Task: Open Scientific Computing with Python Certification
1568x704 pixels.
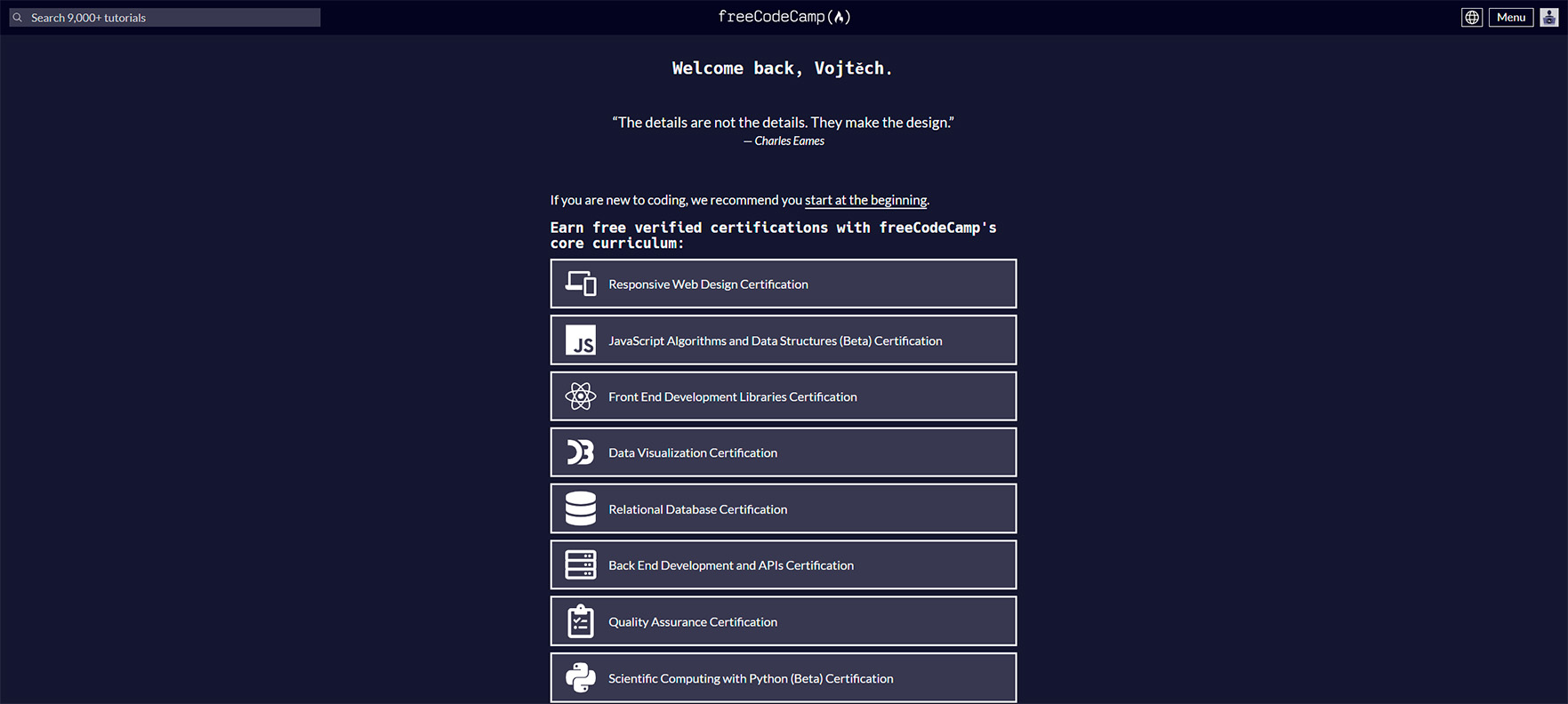Action: tap(784, 677)
